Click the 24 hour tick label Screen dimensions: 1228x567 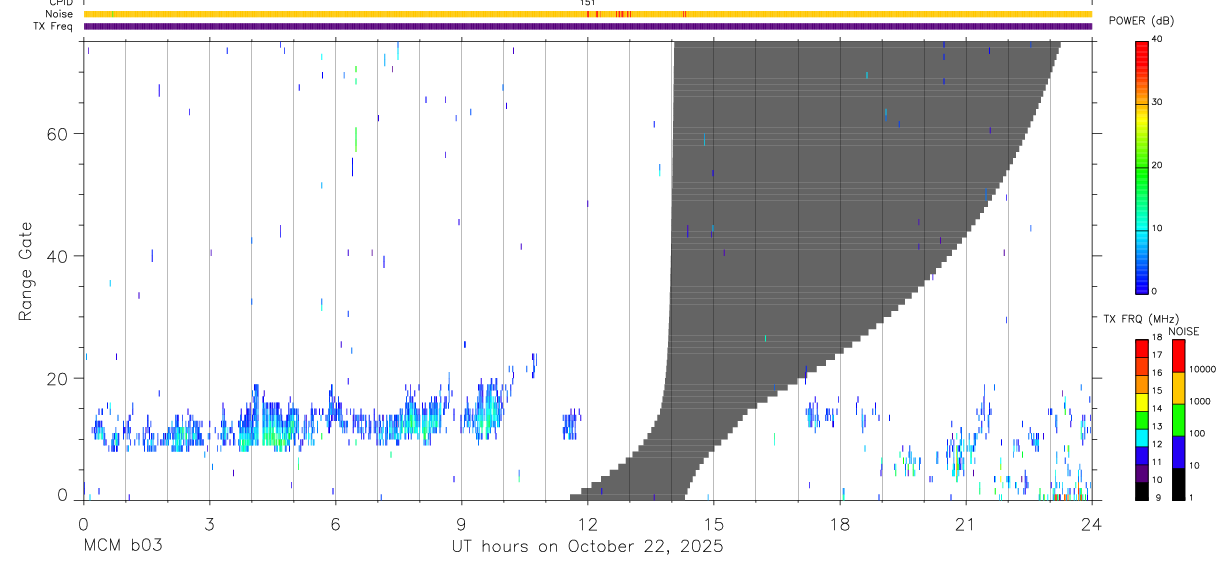point(1091,523)
